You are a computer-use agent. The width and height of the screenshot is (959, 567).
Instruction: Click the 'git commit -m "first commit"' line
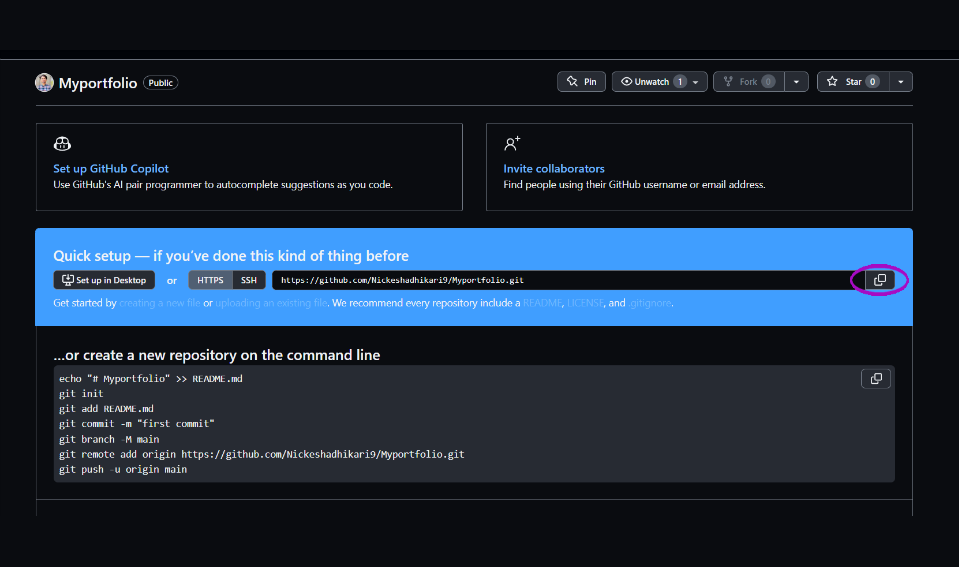pos(136,424)
